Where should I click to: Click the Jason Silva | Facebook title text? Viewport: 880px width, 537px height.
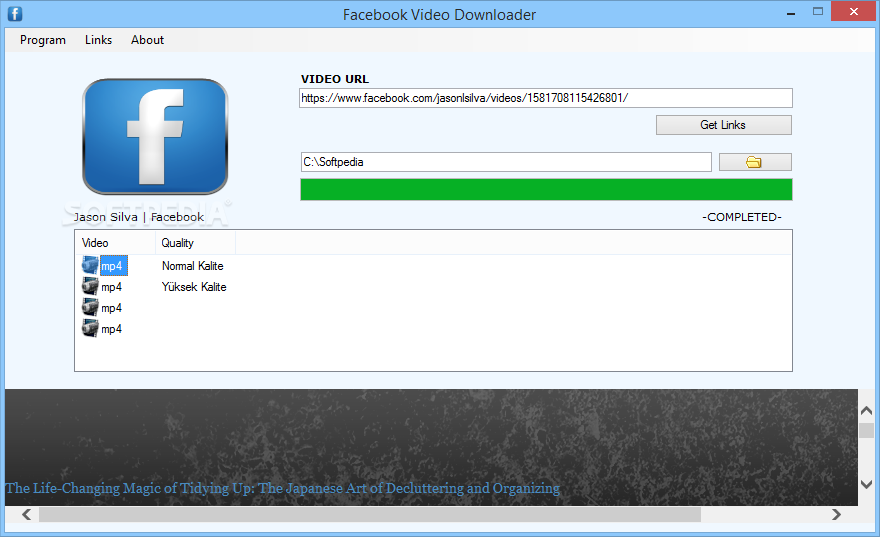(x=139, y=217)
